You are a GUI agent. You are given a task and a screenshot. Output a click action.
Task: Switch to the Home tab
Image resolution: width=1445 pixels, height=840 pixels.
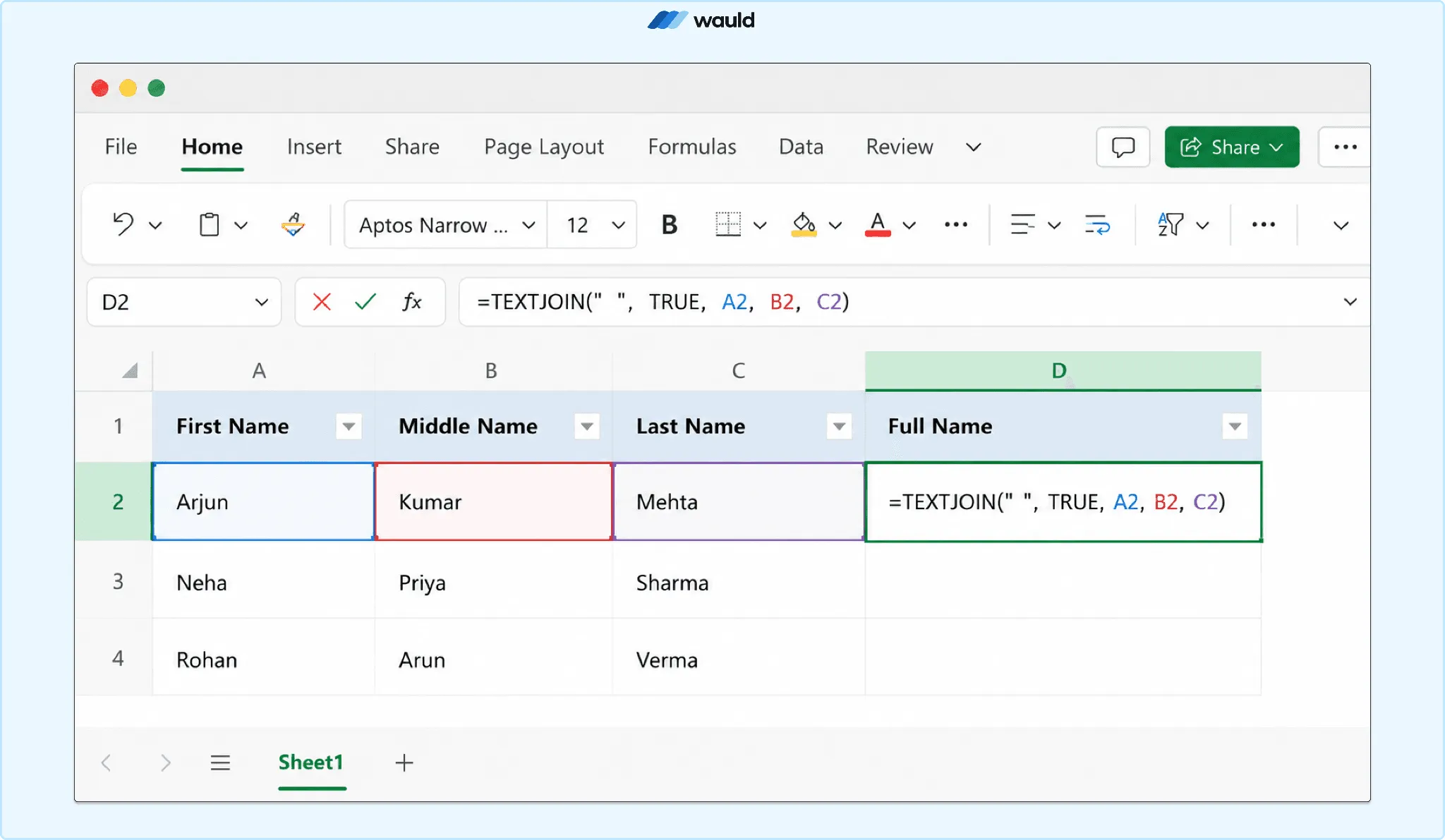click(212, 147)
